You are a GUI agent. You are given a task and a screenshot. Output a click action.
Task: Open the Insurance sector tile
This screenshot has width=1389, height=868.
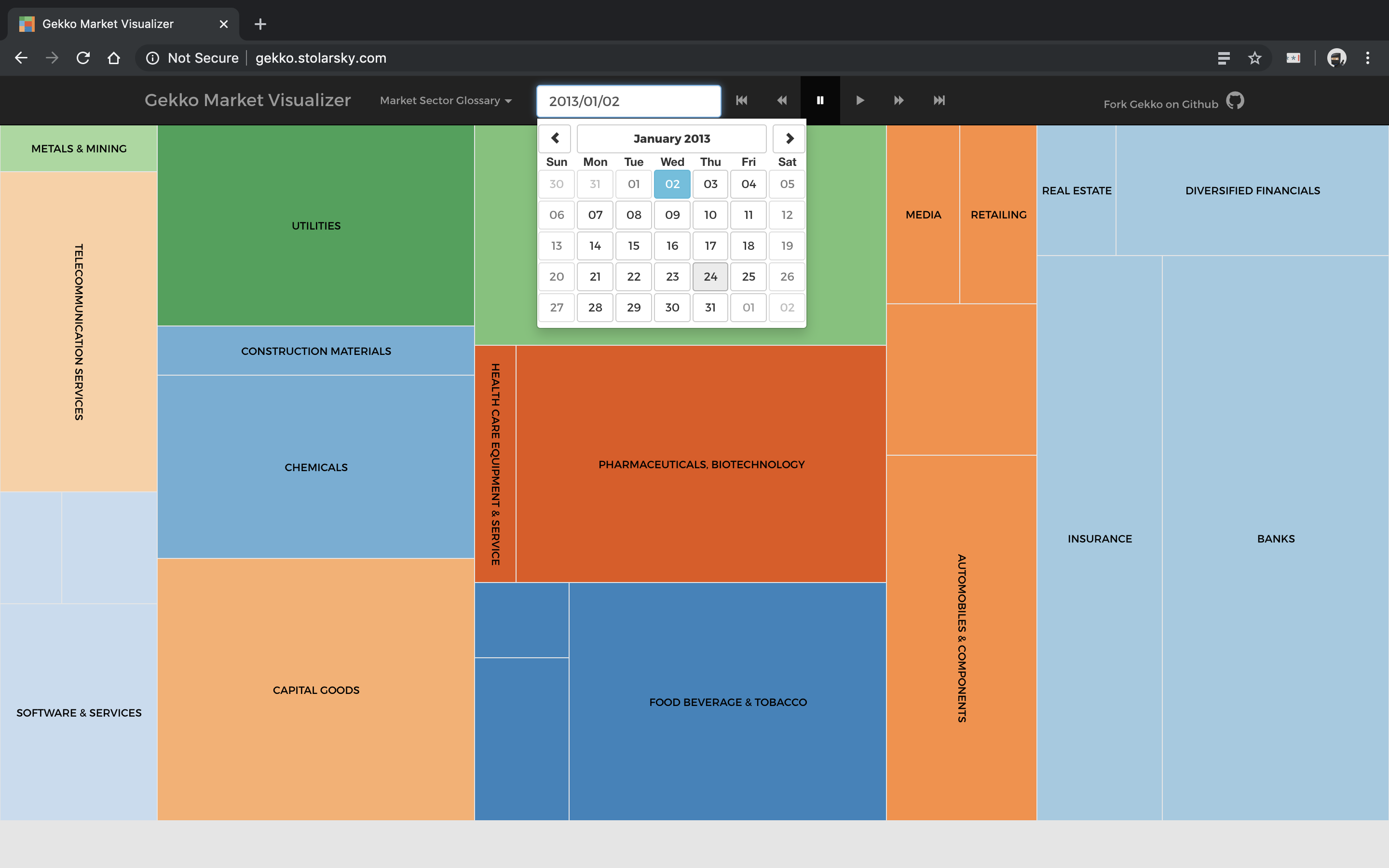(1100, 539)
